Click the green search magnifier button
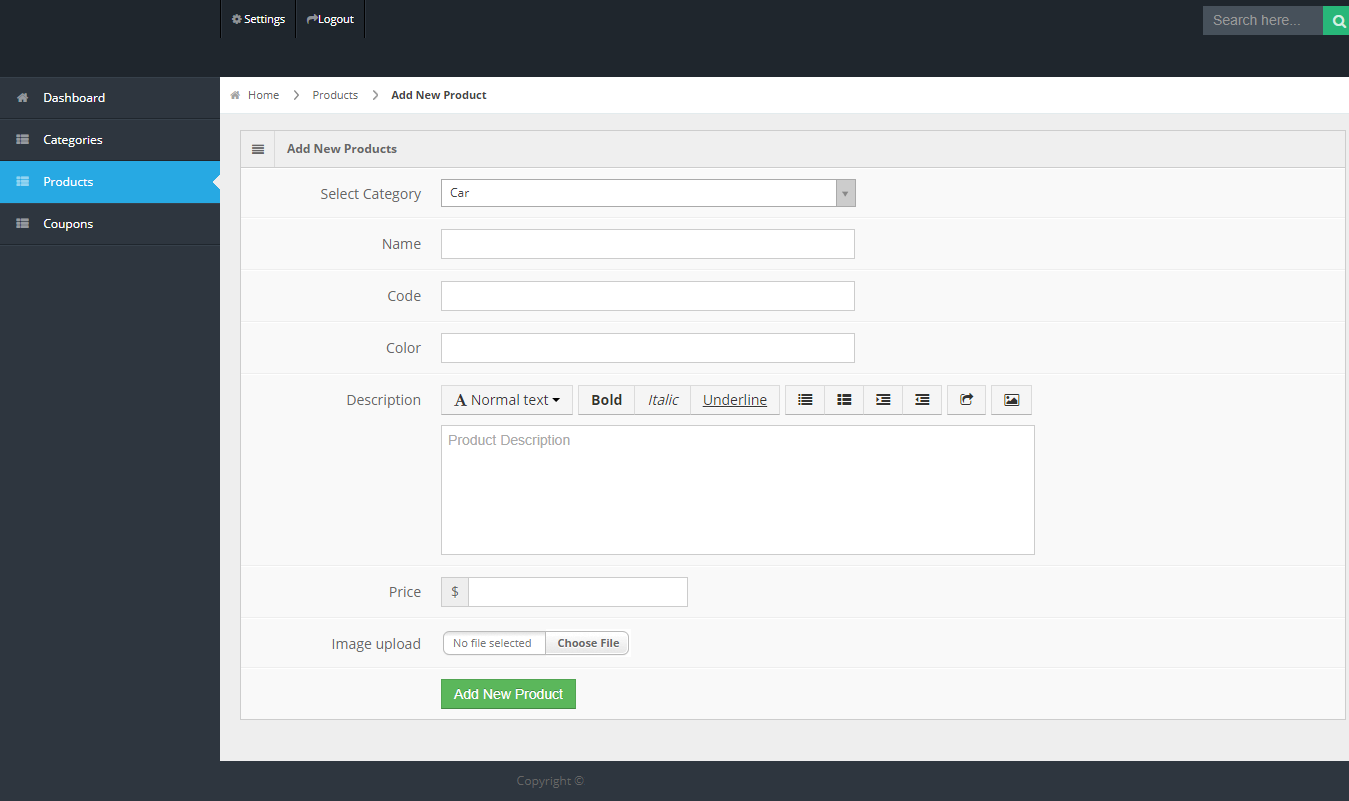 [1337, 20]
